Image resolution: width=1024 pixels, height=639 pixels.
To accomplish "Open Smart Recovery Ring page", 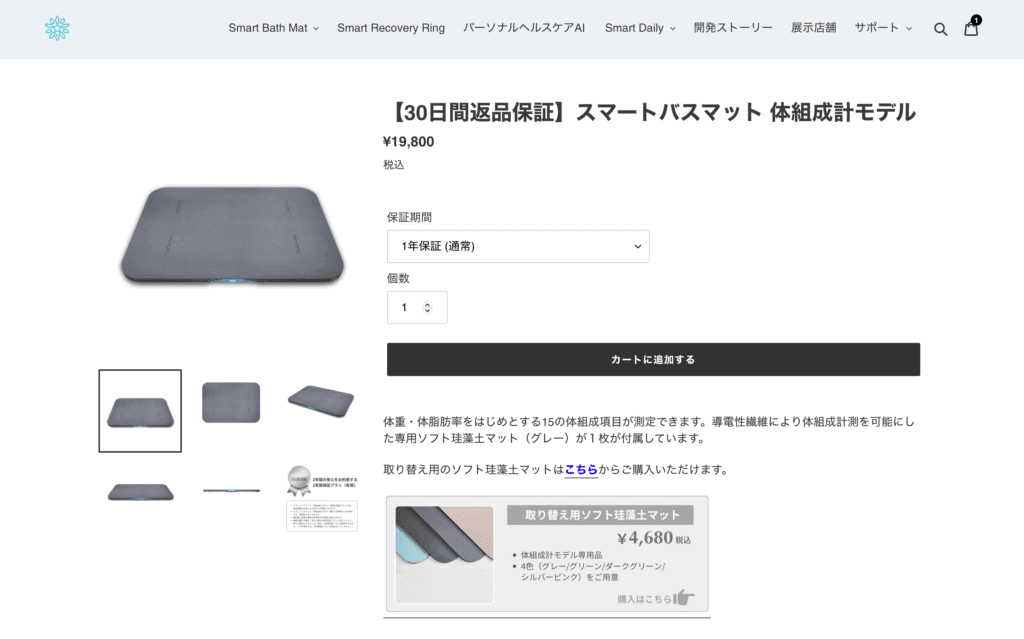I will click(391, 28).
